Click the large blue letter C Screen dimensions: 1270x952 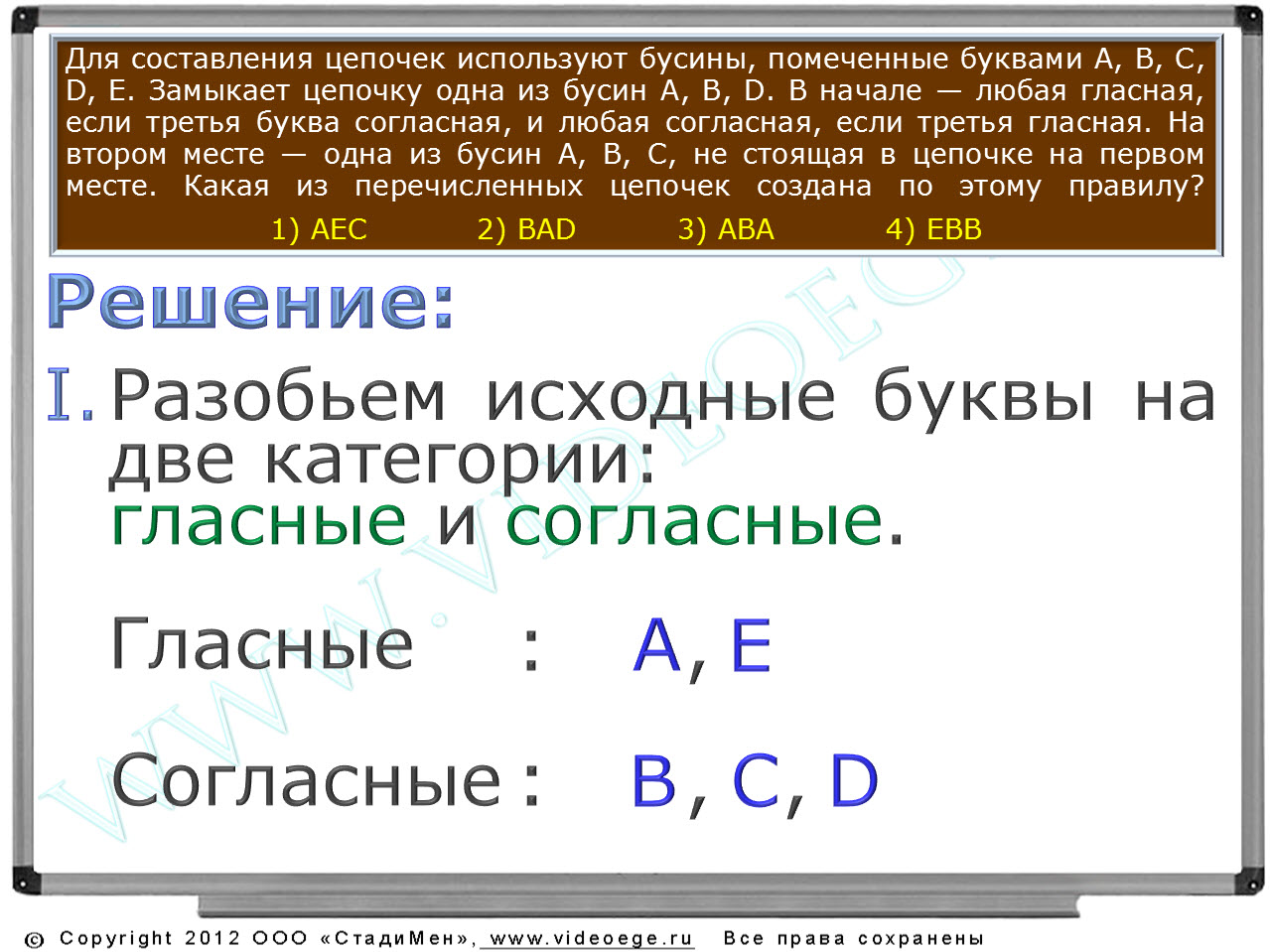click(755, 780)
